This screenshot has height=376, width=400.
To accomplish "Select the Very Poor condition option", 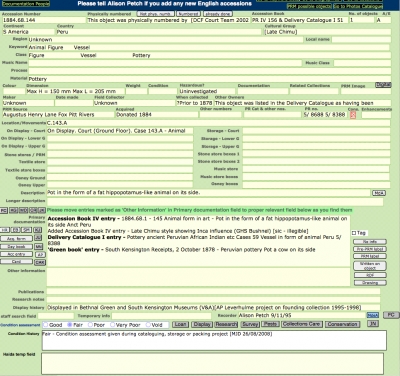I will [112, 325].
